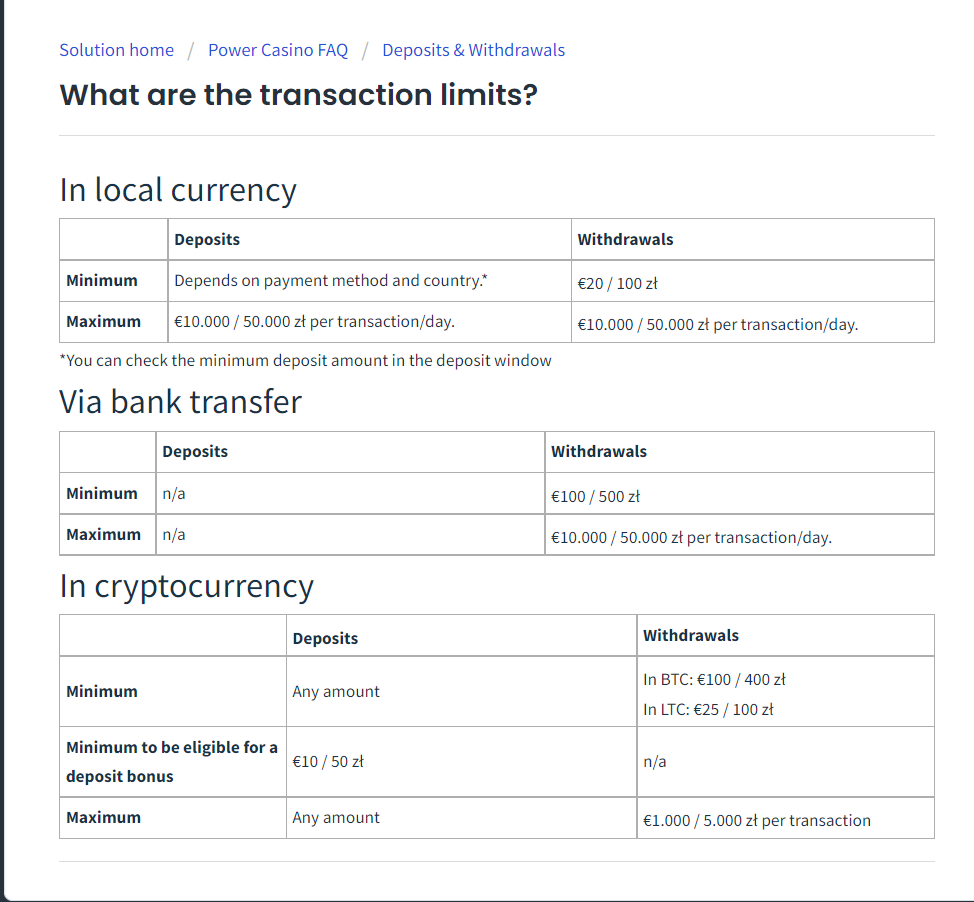Open Deposits & Withdrawals breadcrumb link
The width and height of the screenshot is (974, 902).
coord(473,50)
